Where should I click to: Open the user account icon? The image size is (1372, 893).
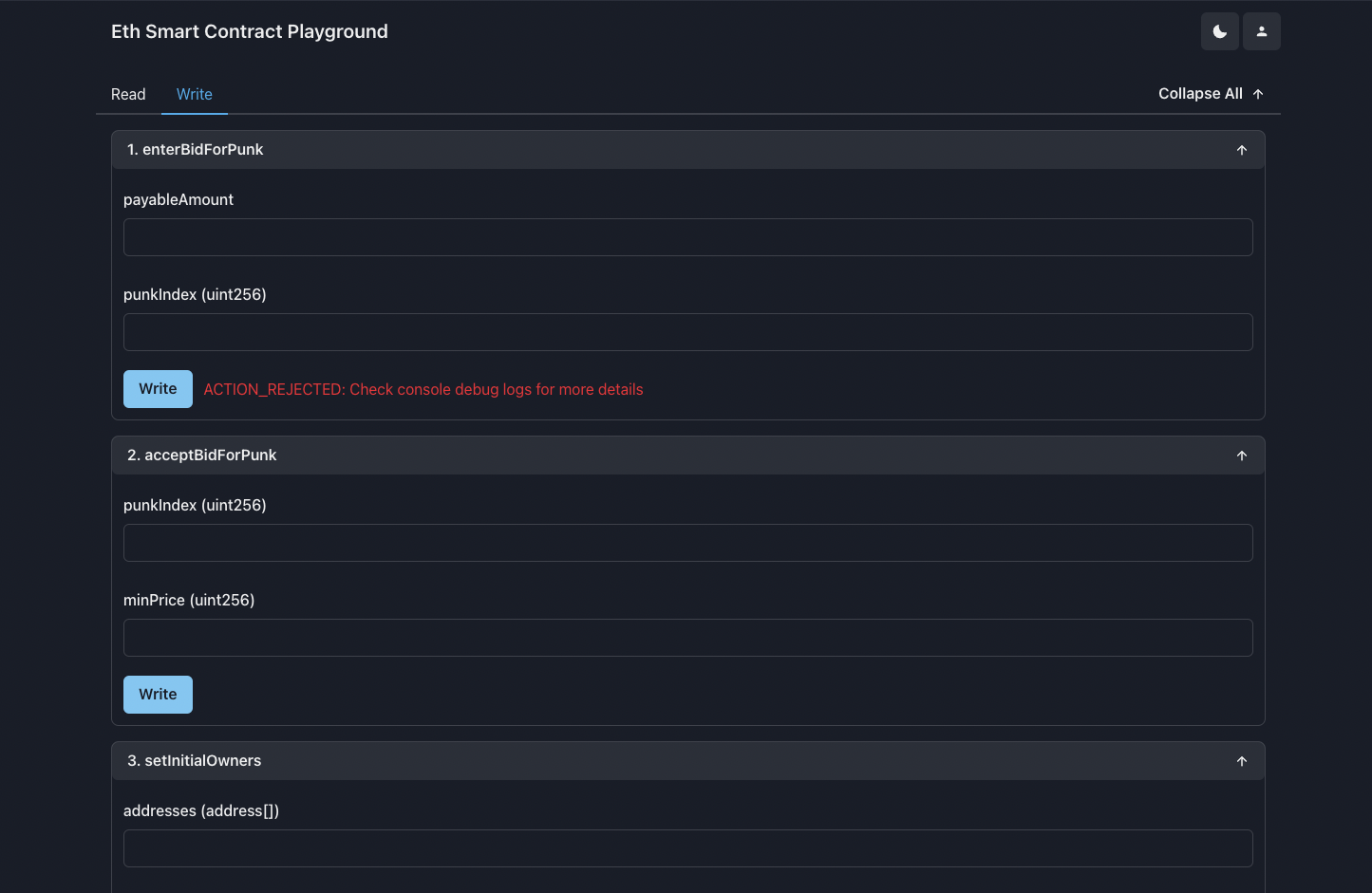(1261, 31)
